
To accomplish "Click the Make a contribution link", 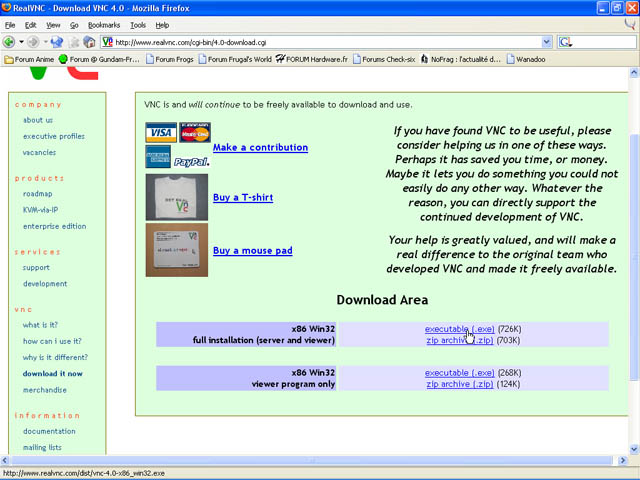I will 260,147.
